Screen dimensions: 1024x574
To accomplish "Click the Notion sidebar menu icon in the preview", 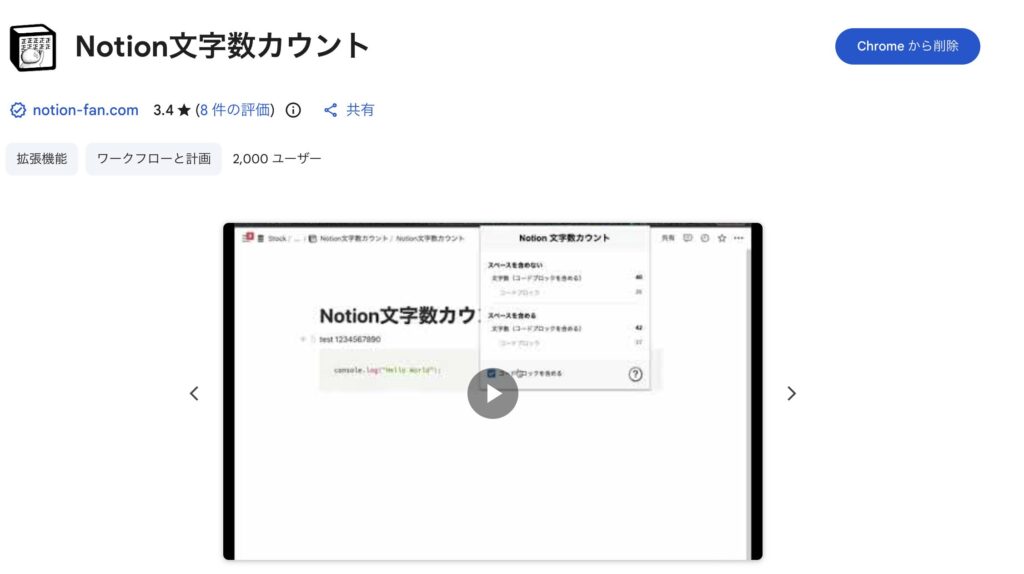I will tap(246, 238).
